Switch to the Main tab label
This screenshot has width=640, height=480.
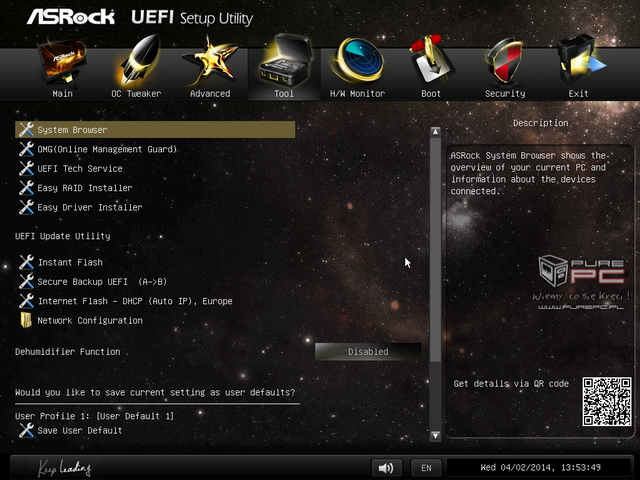click(62, 94)
